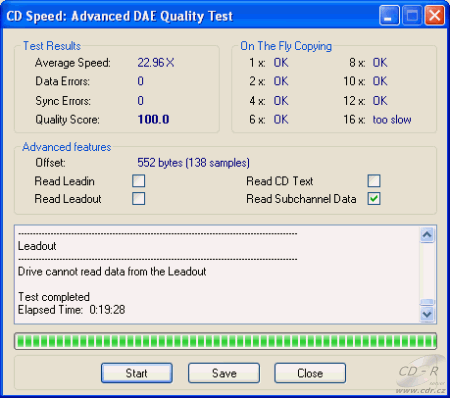Click the 'On The Fly Copying' label
450x398 pixels.
(286, 46)
